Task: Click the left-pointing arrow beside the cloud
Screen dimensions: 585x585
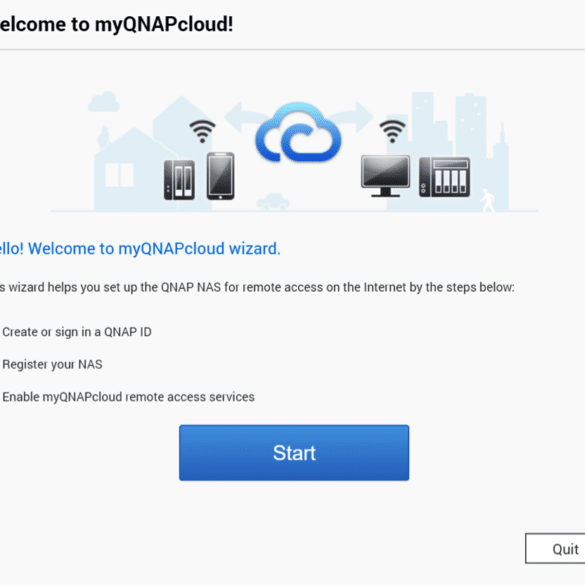Action: (241, 117)
